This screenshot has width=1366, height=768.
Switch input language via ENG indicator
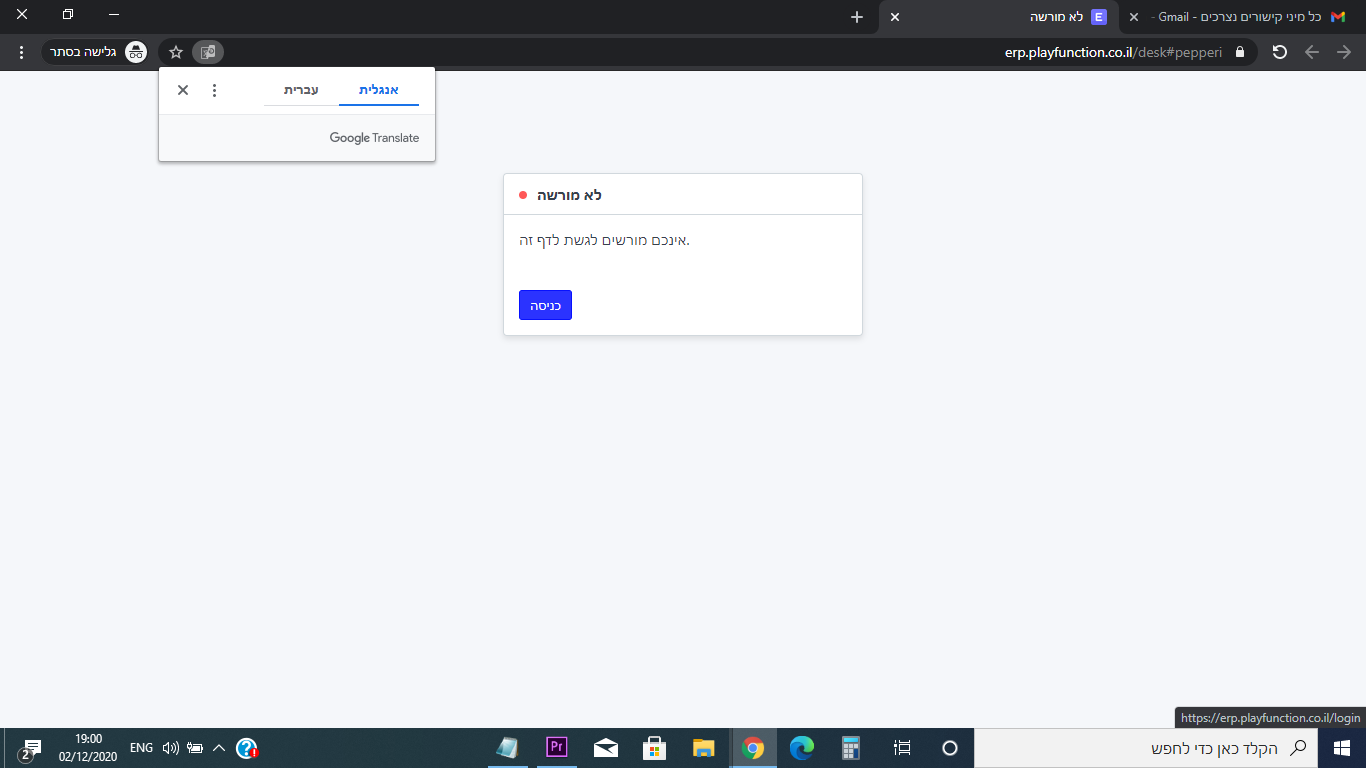coord(141,748)
